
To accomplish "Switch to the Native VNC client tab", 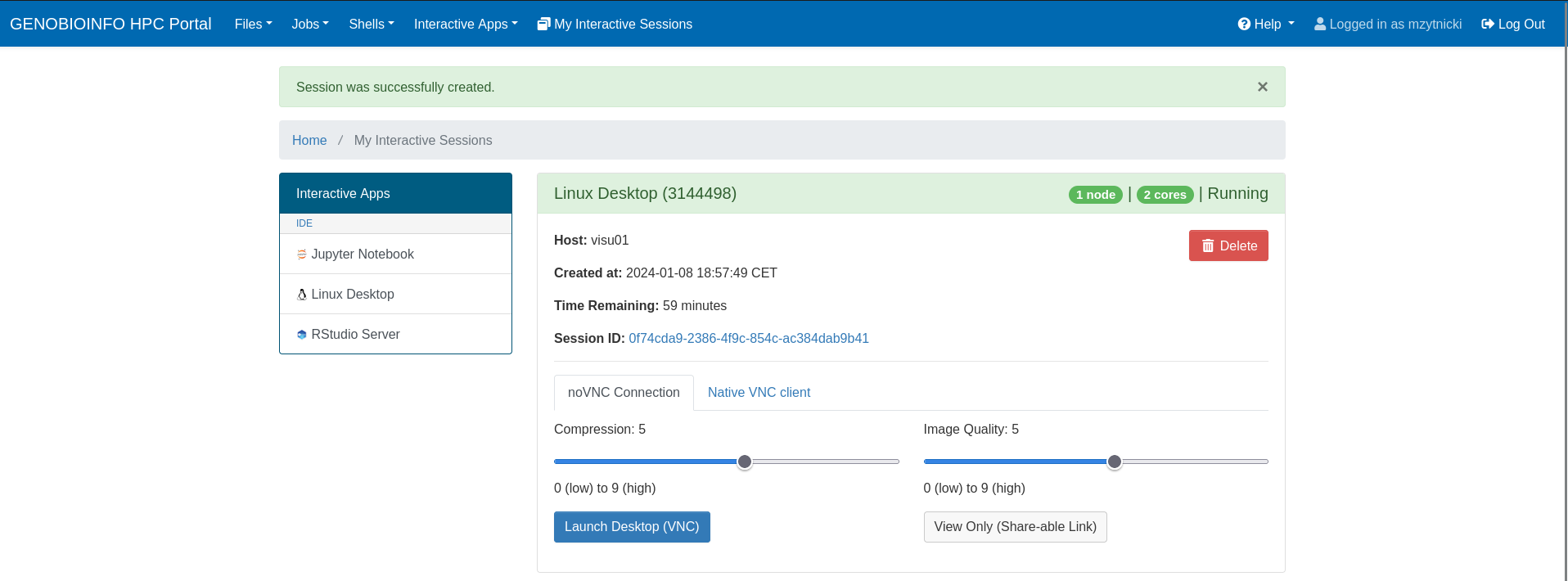I will pyautogui.click(x=759, y=393).
